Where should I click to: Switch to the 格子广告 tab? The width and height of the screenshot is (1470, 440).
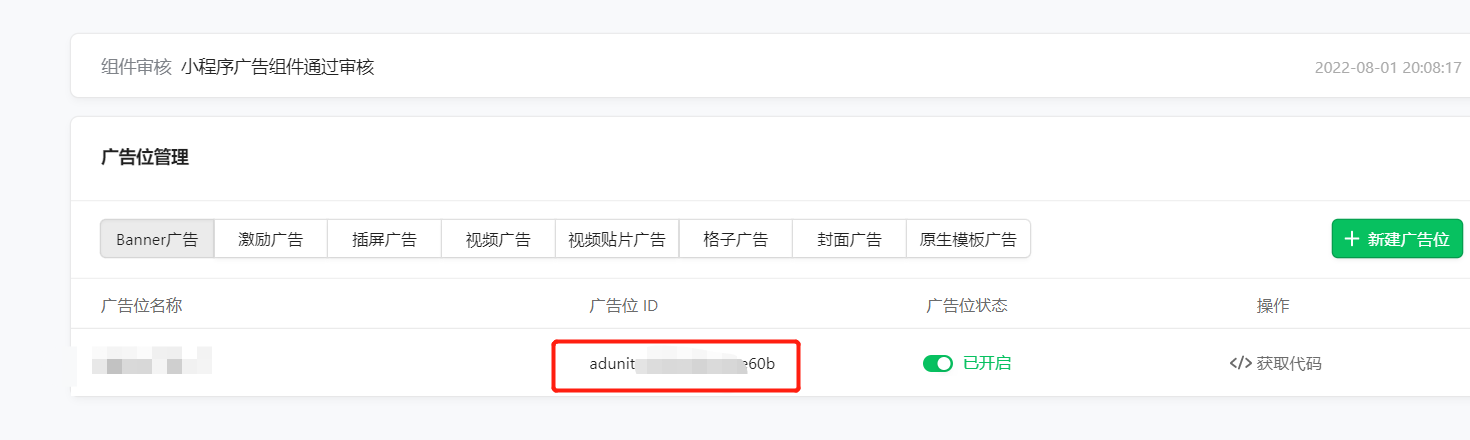(735, 240)
